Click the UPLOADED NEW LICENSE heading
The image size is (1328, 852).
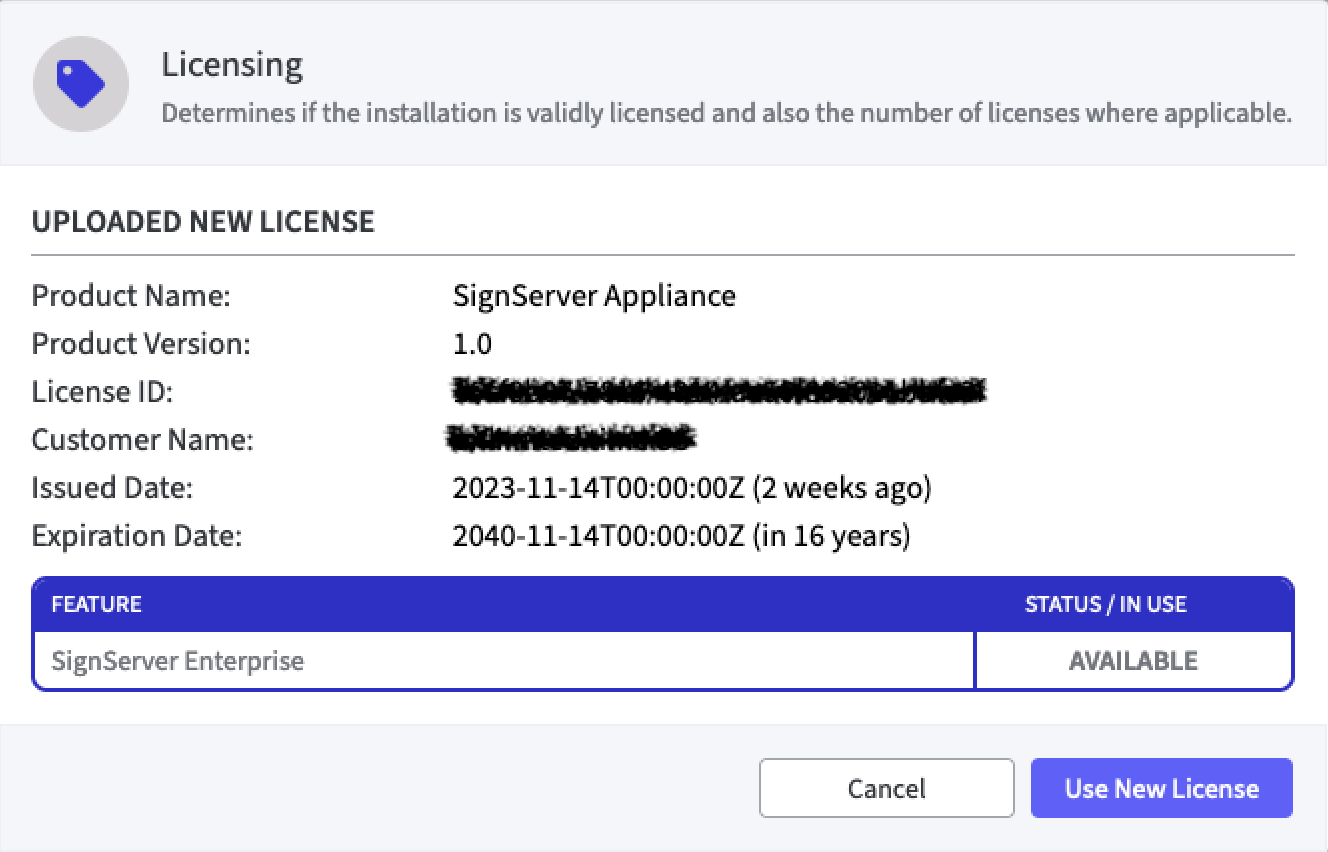click(203, 221)
